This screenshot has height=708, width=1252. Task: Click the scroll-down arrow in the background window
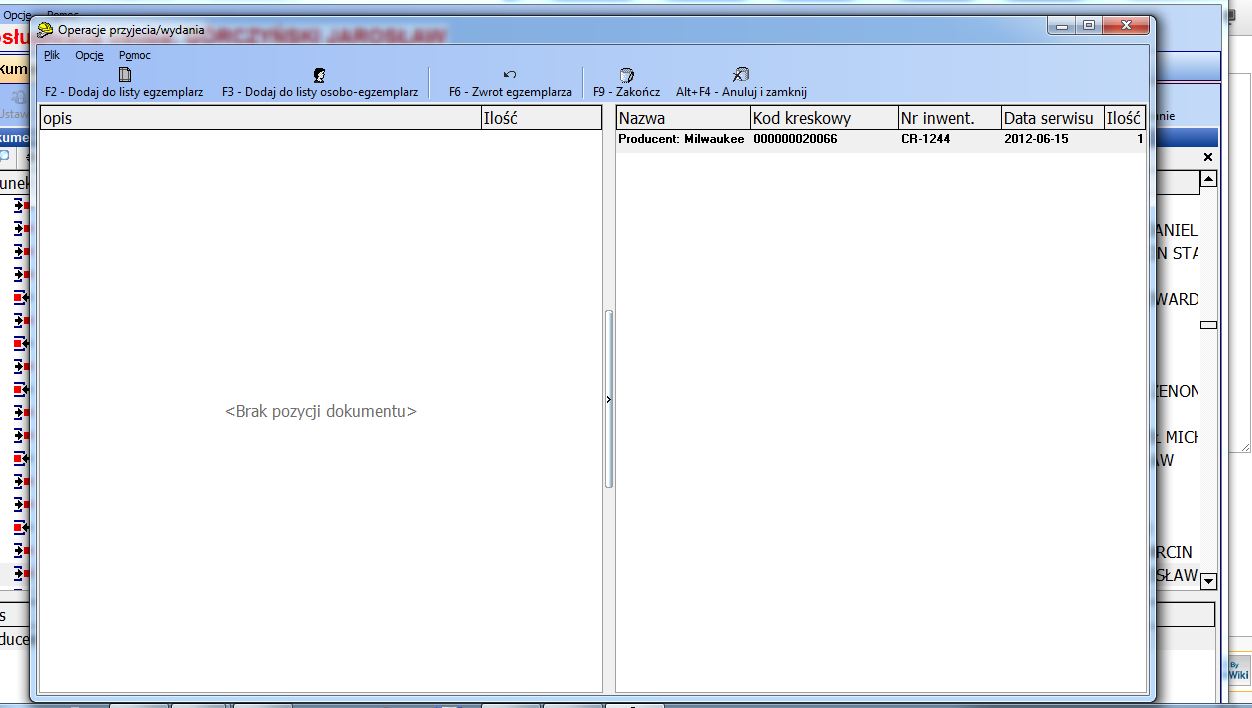tap(1208, 580)
